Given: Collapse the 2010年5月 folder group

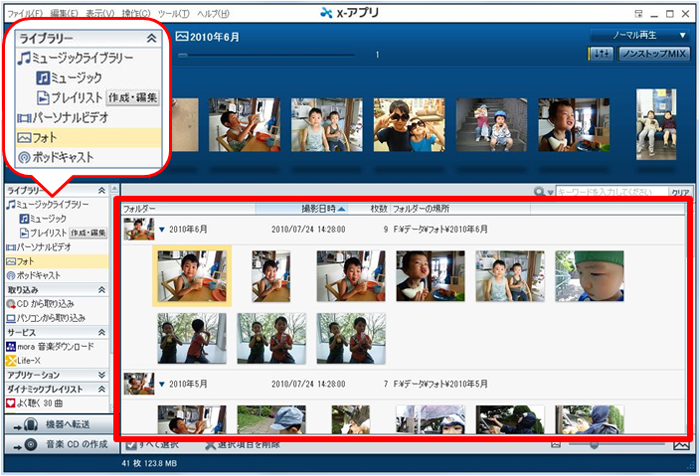Looking at the screenshot, I should click(162, 383).
